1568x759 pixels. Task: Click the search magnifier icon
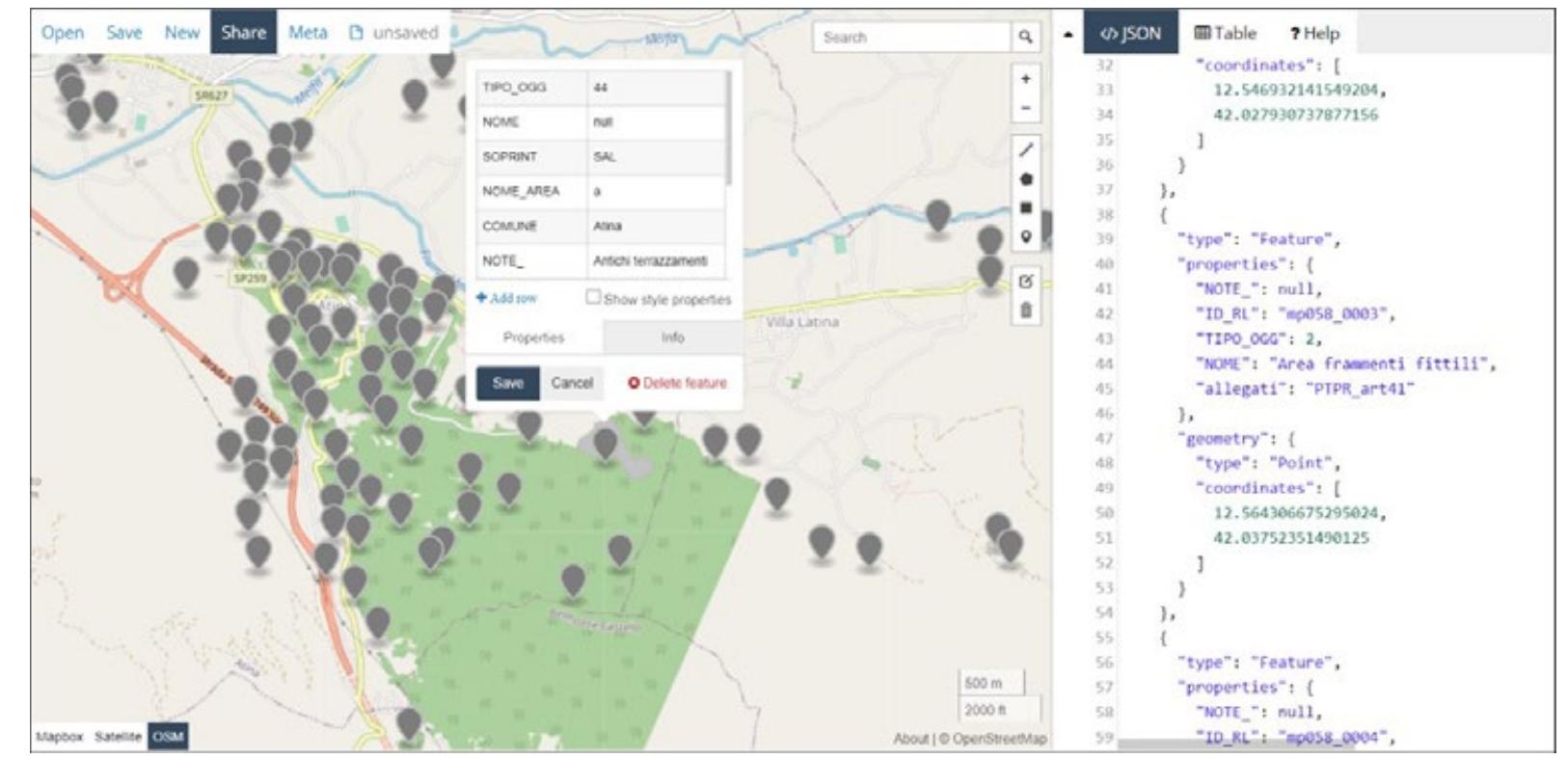tap(1025, 37)
